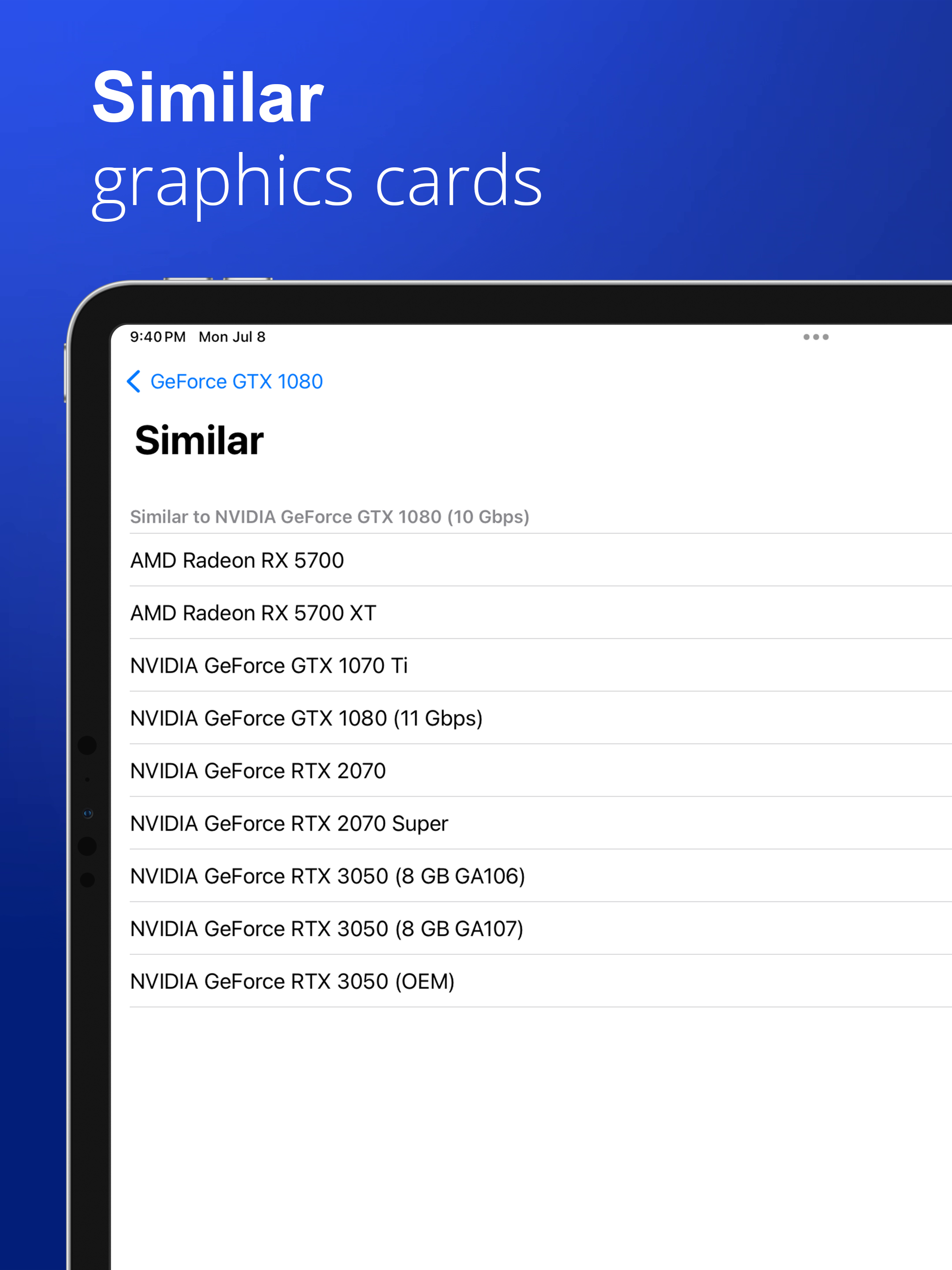The image size is (952, 1270).
Task: Open NVIDIA GeForce GTX 1070 Ti
Action: pyautogui.click(x=269, y=665)
